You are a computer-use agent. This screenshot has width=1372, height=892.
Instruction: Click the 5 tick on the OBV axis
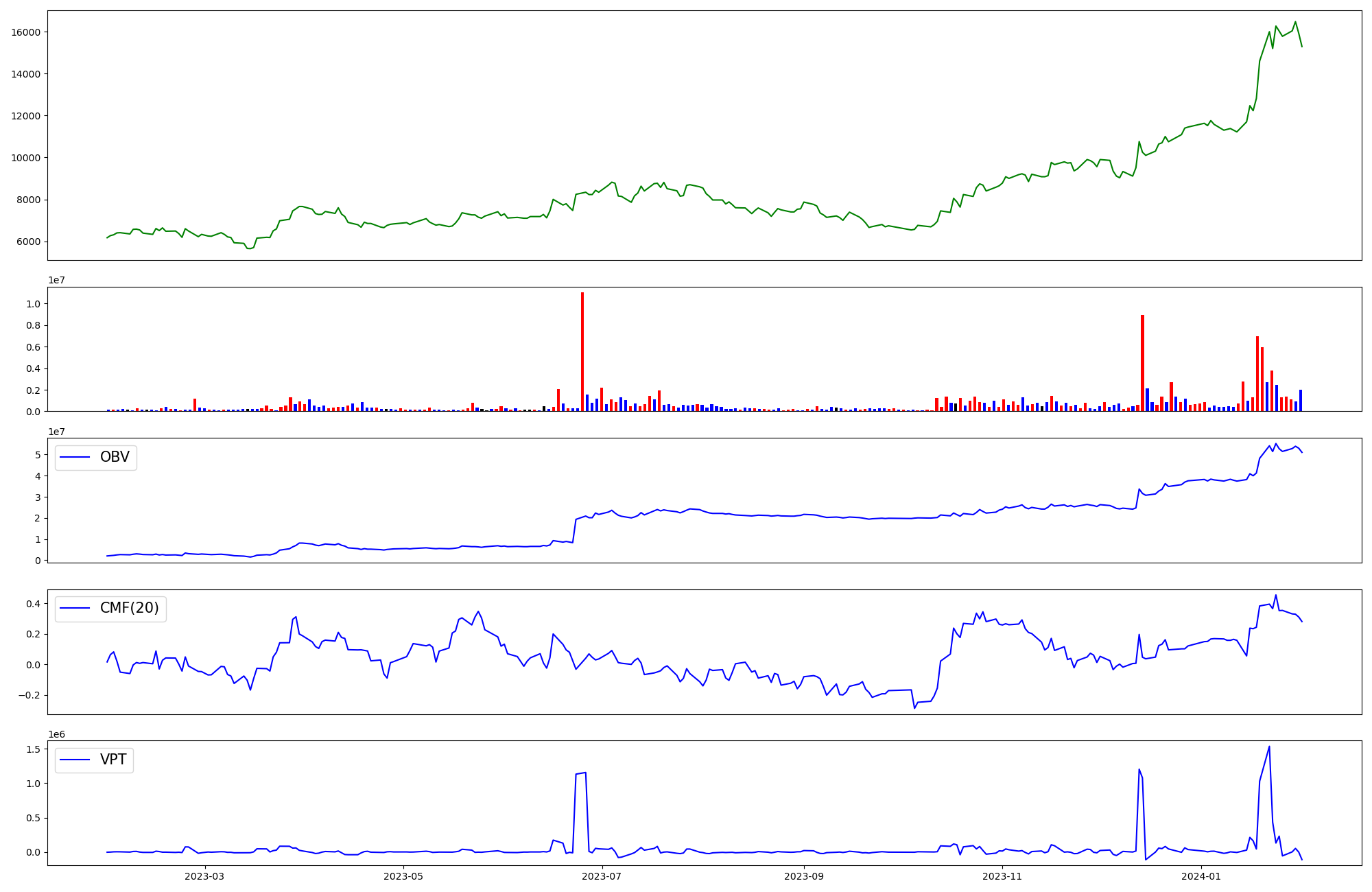(x=39, y=455)
